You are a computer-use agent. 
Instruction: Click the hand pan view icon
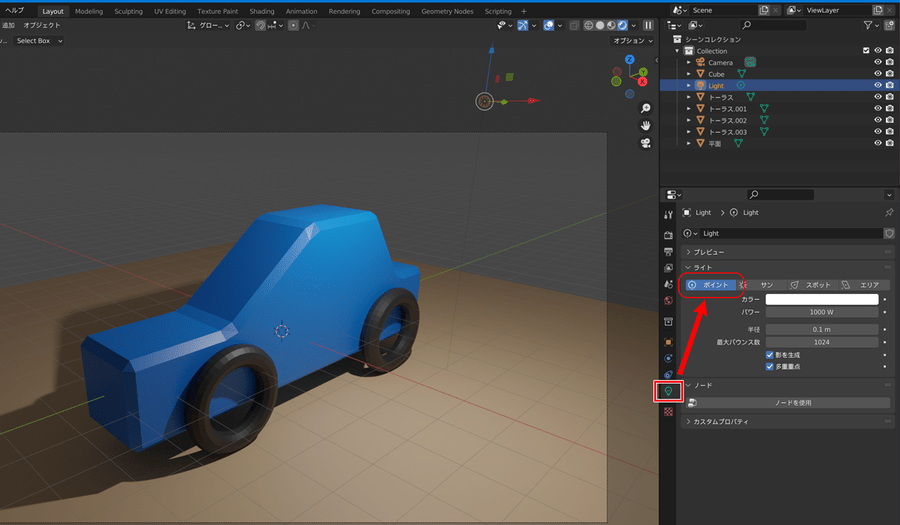pos(646,125)
